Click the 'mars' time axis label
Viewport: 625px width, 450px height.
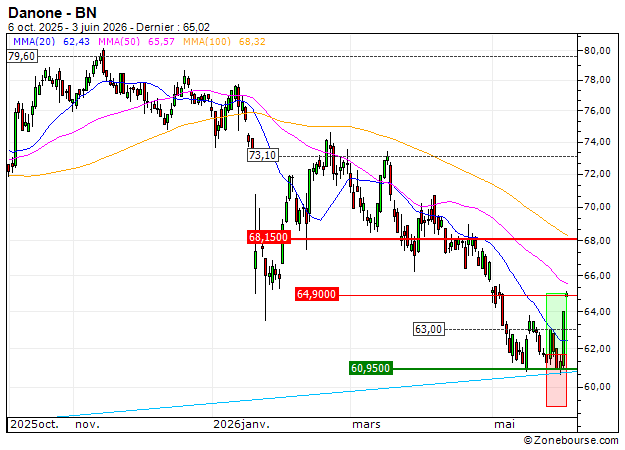(x=366, y=424)
